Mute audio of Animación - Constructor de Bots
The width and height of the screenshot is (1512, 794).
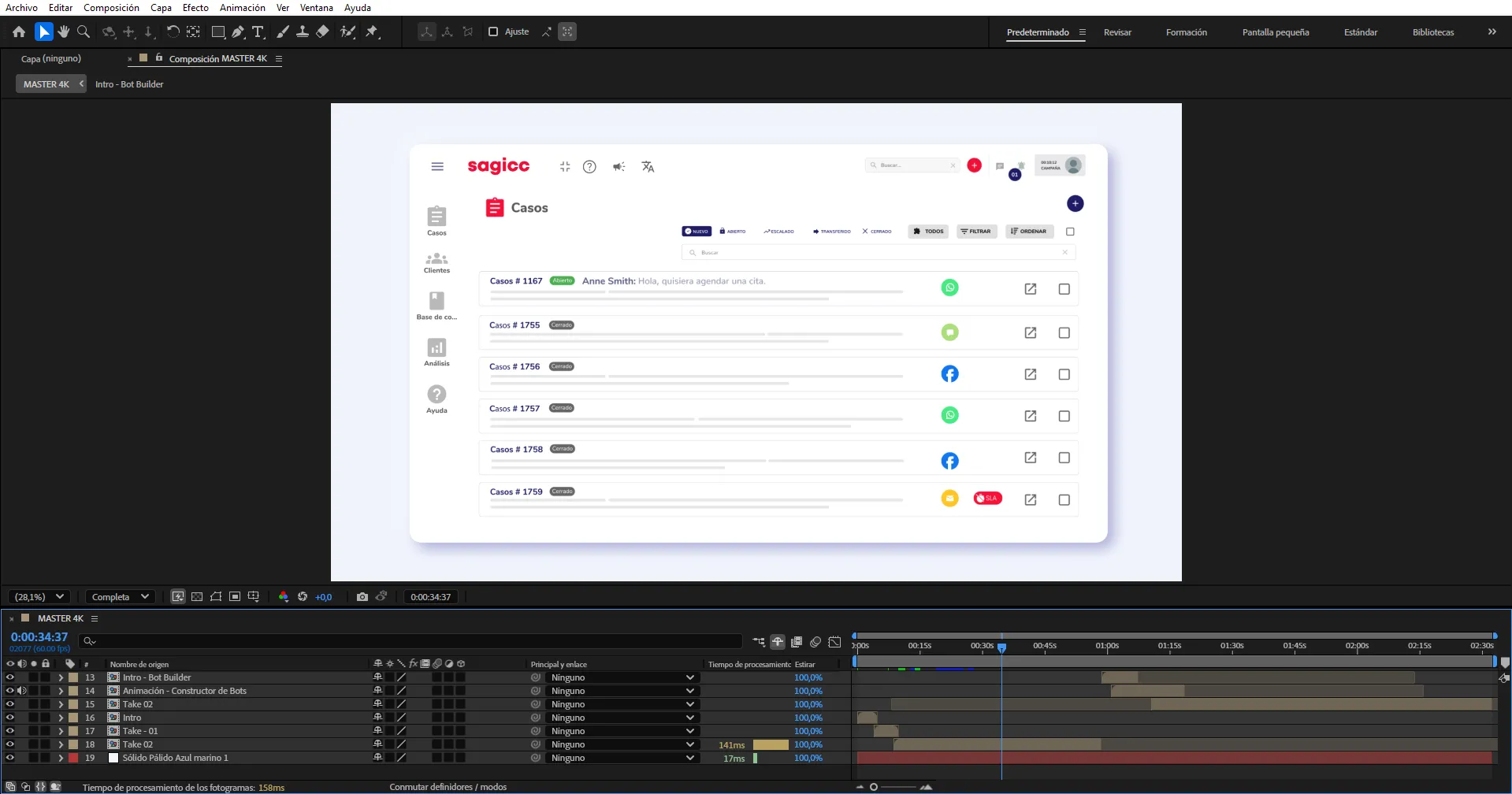point(21,691)
